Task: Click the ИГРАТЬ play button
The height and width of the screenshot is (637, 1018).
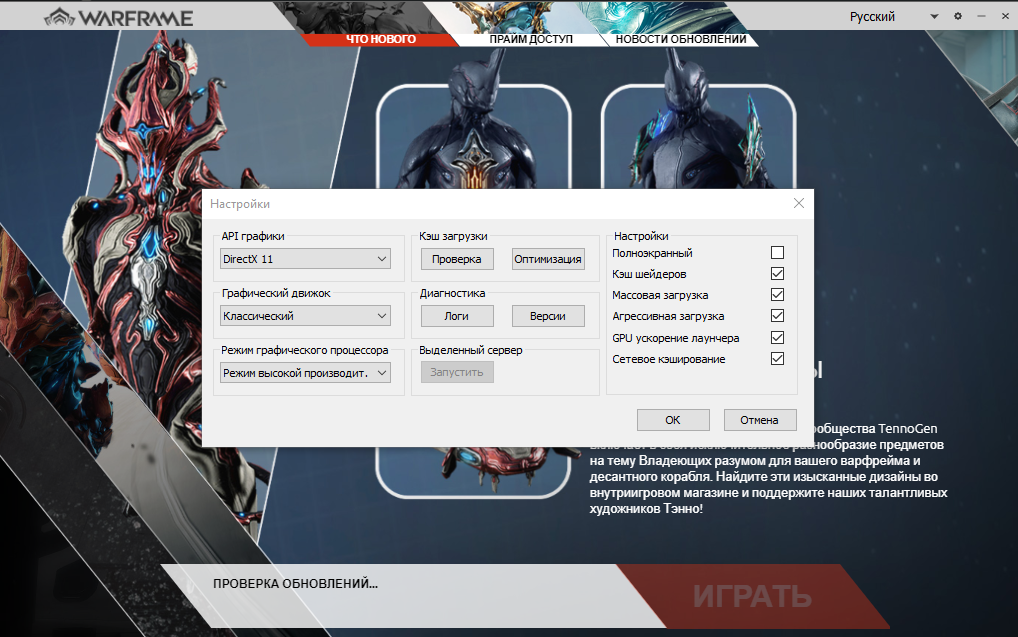Action: 752,596
